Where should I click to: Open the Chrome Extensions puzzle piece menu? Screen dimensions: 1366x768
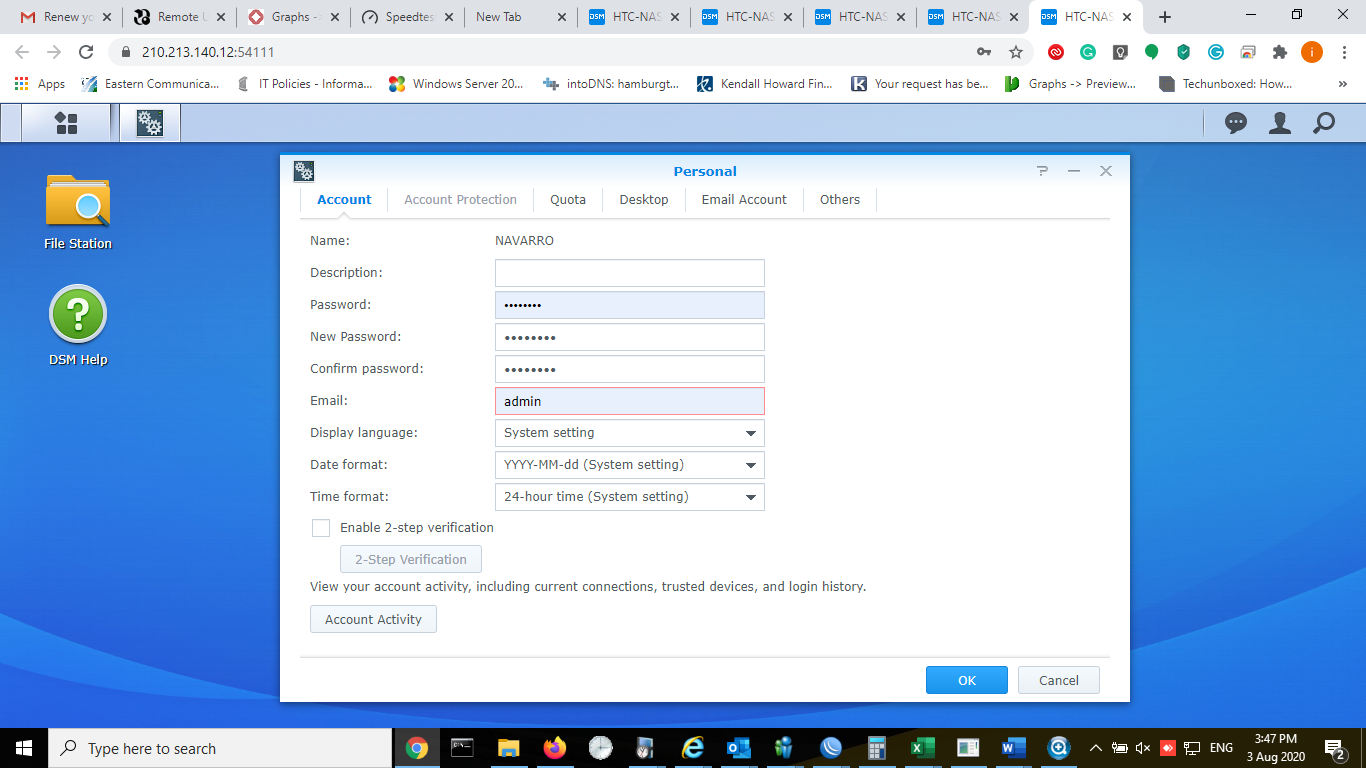tap(1280, 52)
